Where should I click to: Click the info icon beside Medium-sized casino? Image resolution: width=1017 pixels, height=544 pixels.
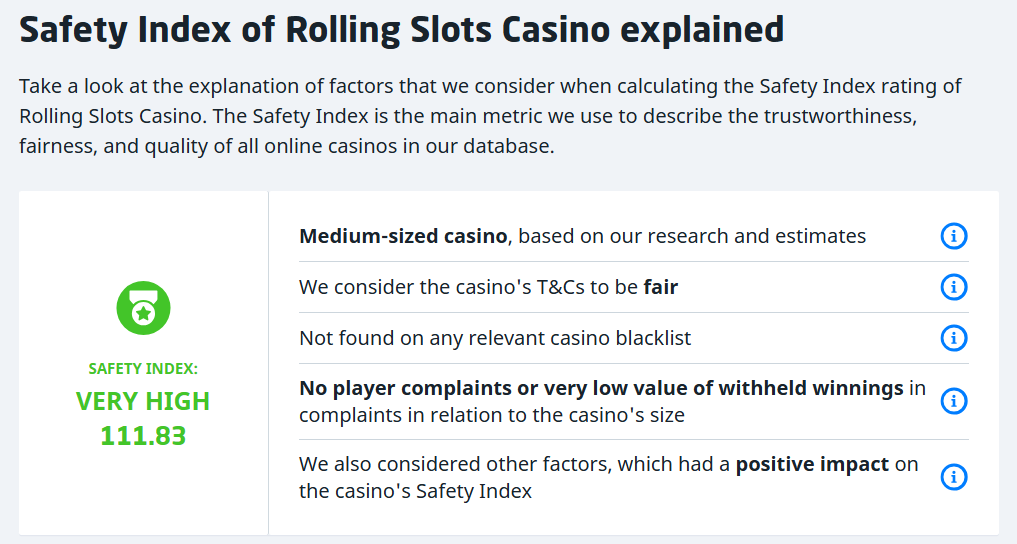click(x=954, y=237)
